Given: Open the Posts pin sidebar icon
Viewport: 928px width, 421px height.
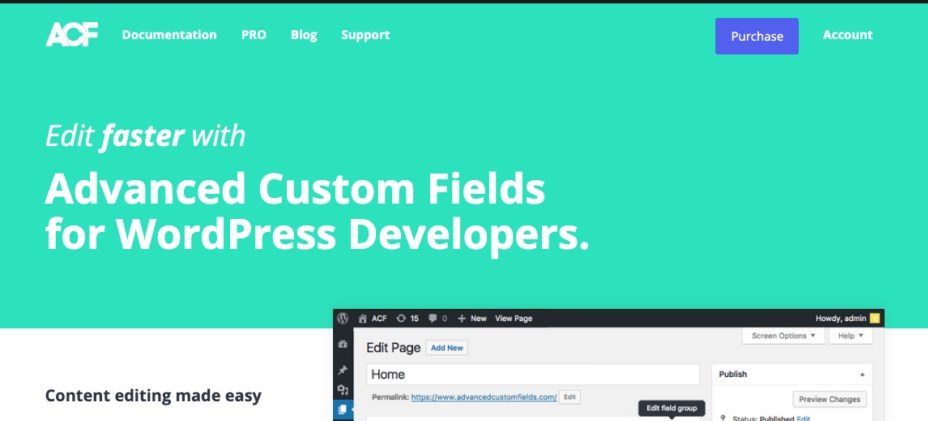Looking at the screenshot, I should (x=342, y=370).
